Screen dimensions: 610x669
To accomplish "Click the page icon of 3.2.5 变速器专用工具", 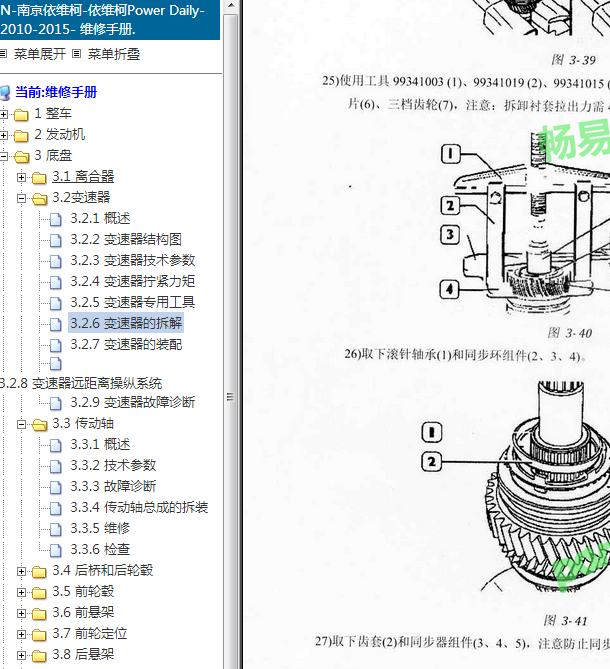I will point(56,303).
